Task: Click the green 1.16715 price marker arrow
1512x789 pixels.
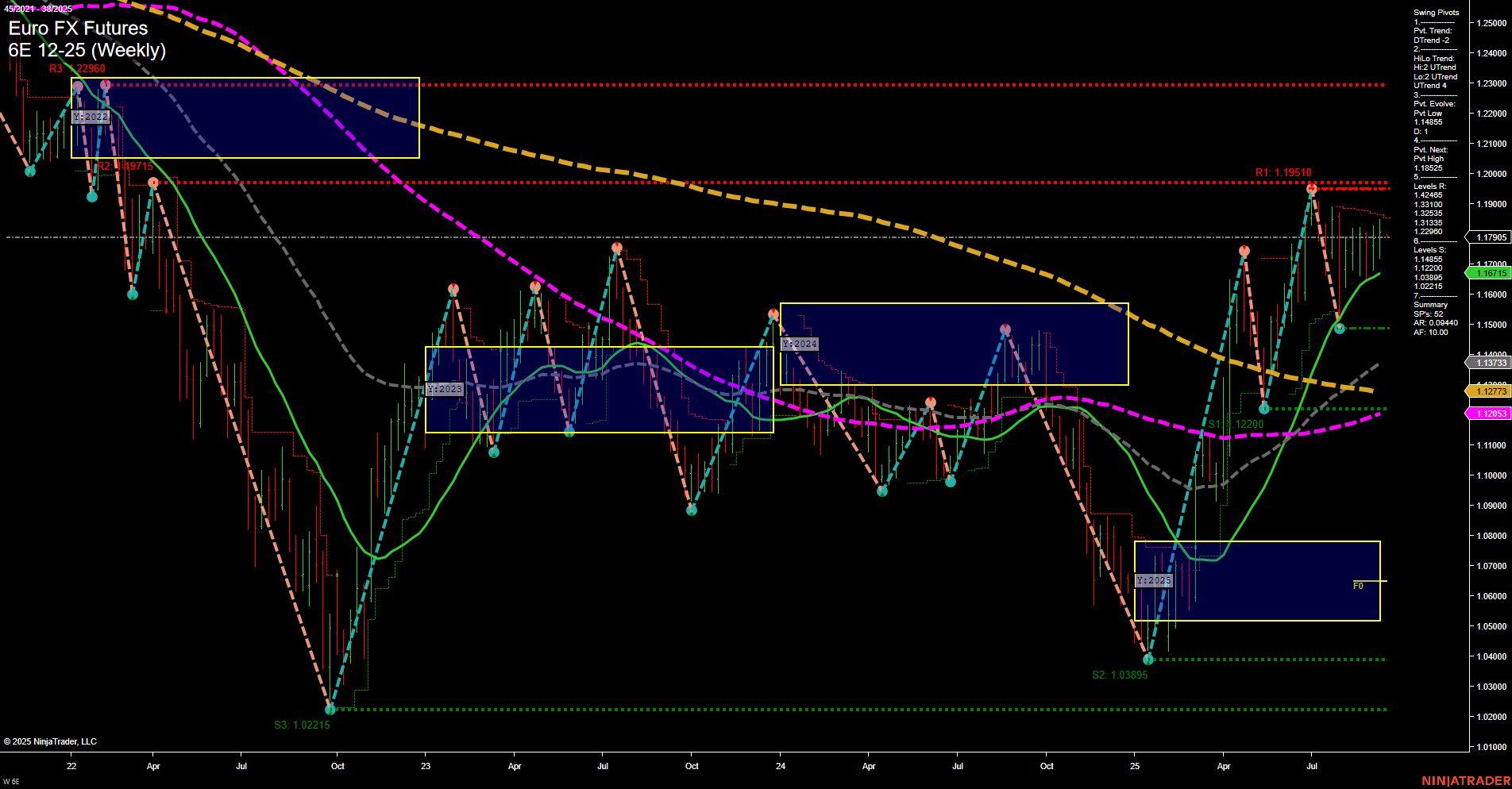Action: point(1491,273)
